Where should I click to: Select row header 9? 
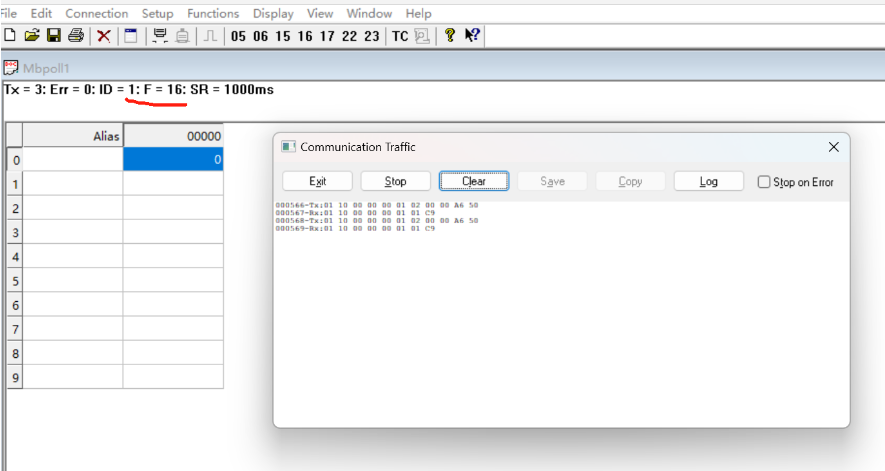click(15, 377)
